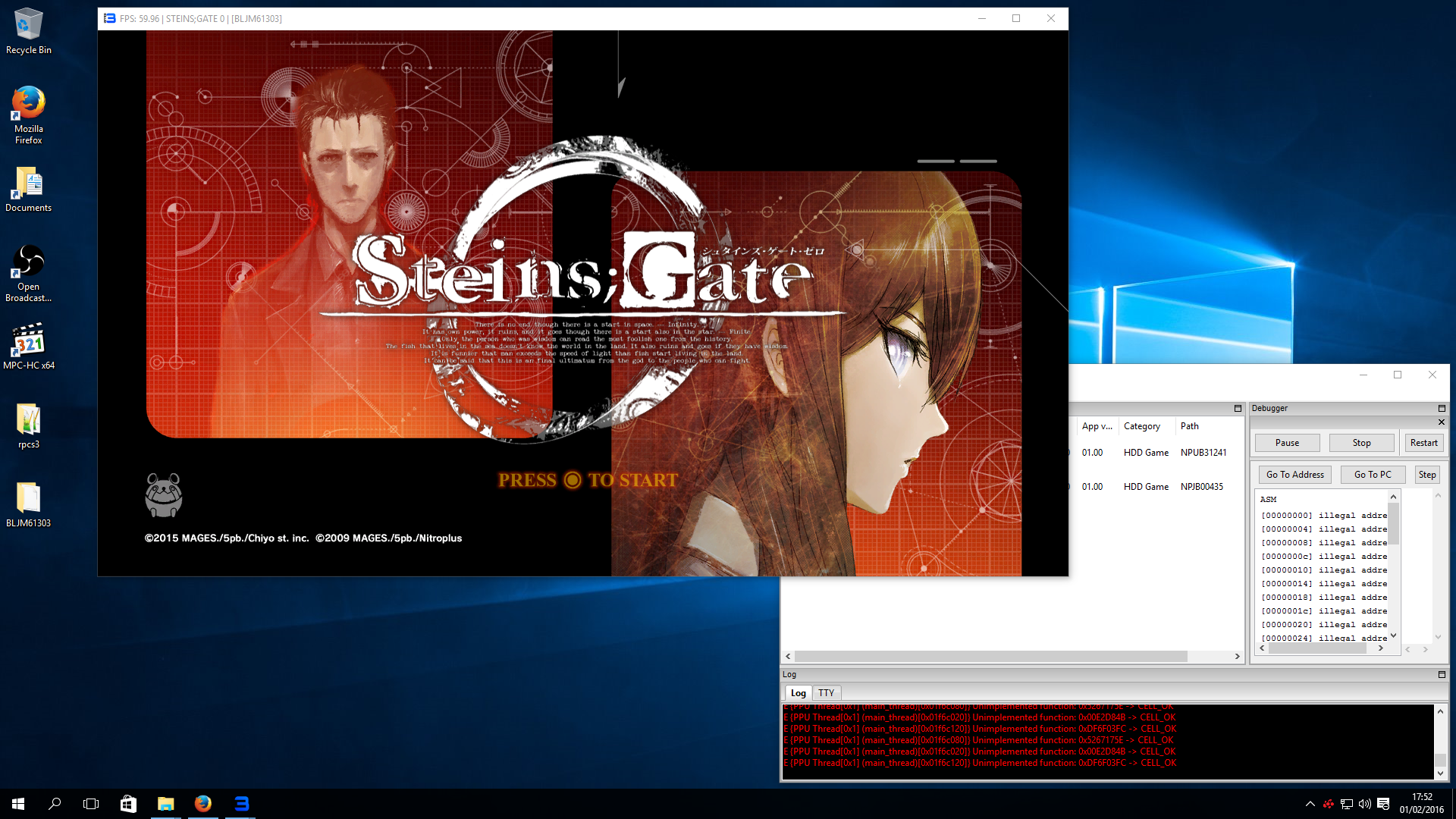Open the MPC-HC x64 desktop icon
Viewport: 1456px width, 819px height.
click(x=28, y=341)
